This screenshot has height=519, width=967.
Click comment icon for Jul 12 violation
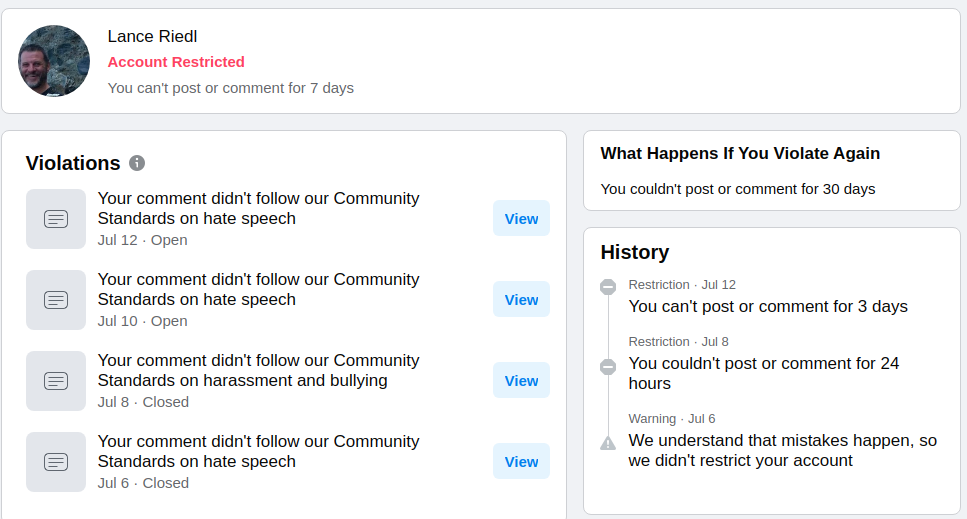(x=56, y=219)
